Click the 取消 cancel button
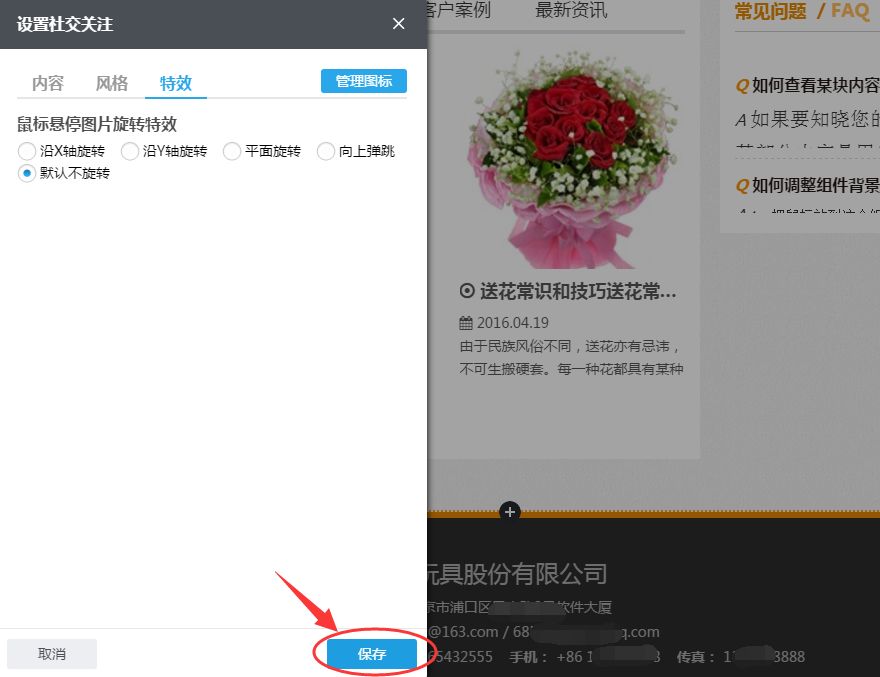This screenshot has height=677, width=880. pos(51,653)
